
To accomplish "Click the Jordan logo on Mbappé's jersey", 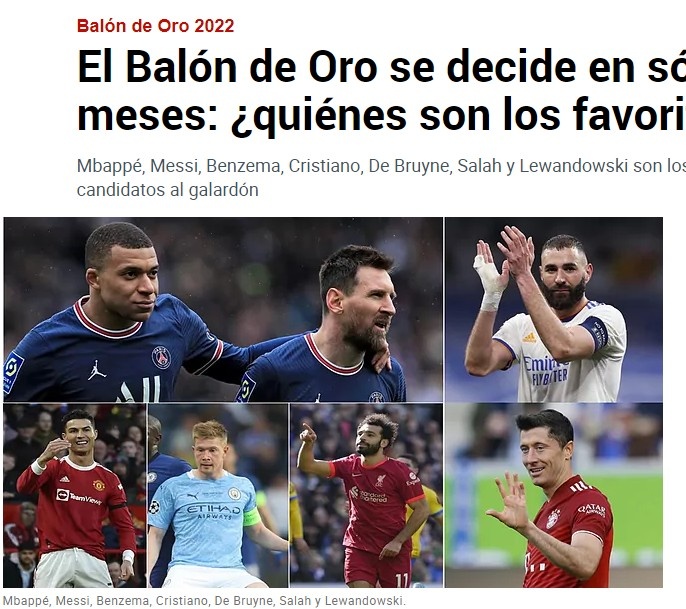I will [x=97, y=370].
